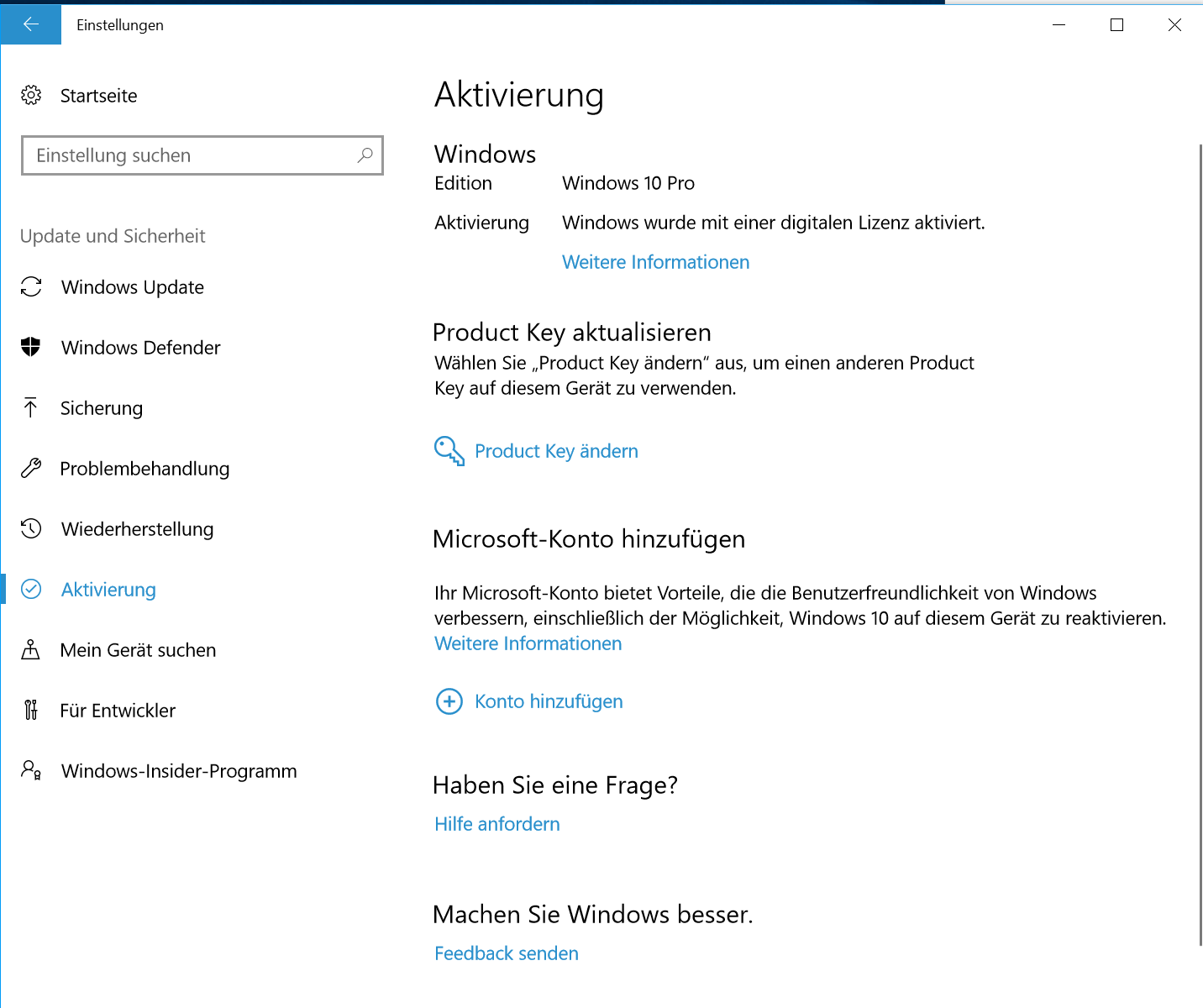The height and width of the screenshot is (1008, 1203).
Task: Click the Windows 10 Pro edition text
Action: tap(628, 183)
